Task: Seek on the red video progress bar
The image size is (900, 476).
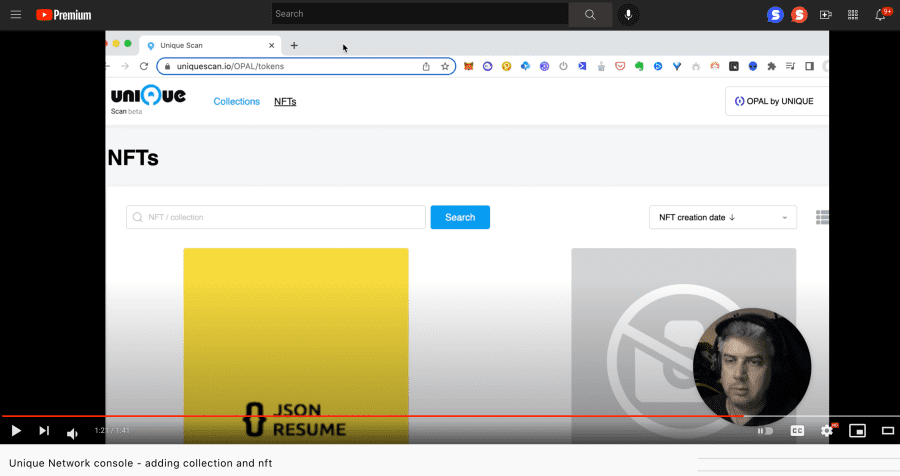Action: pyautogui.click(x=372, y=416)
